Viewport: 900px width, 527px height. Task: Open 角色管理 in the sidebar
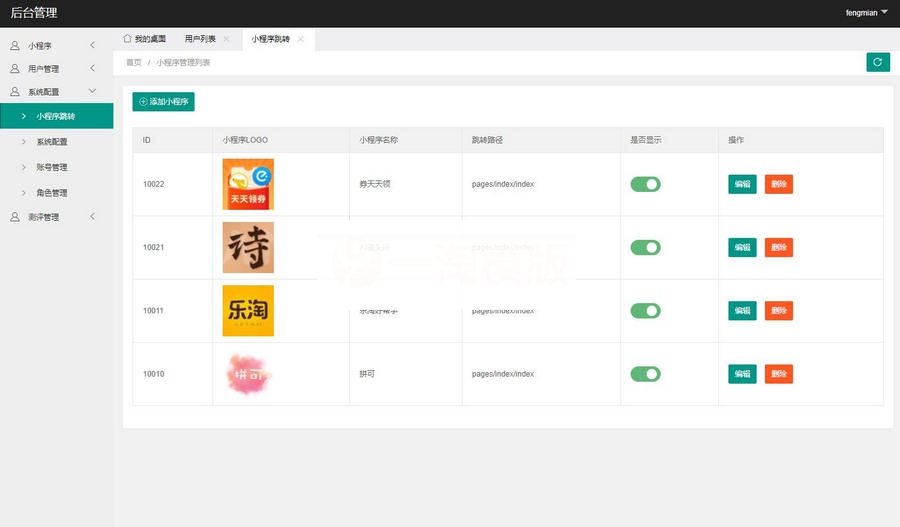tap(52, 192)
